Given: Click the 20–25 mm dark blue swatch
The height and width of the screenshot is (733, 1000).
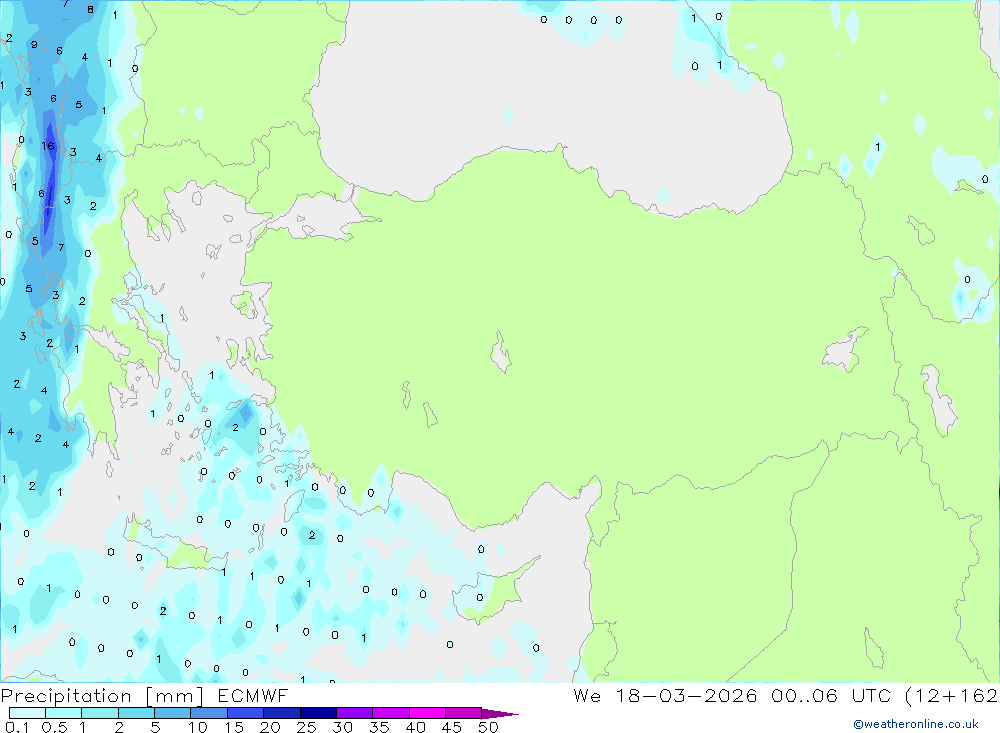Looking at the screenshot, I should tap(282, 713).
